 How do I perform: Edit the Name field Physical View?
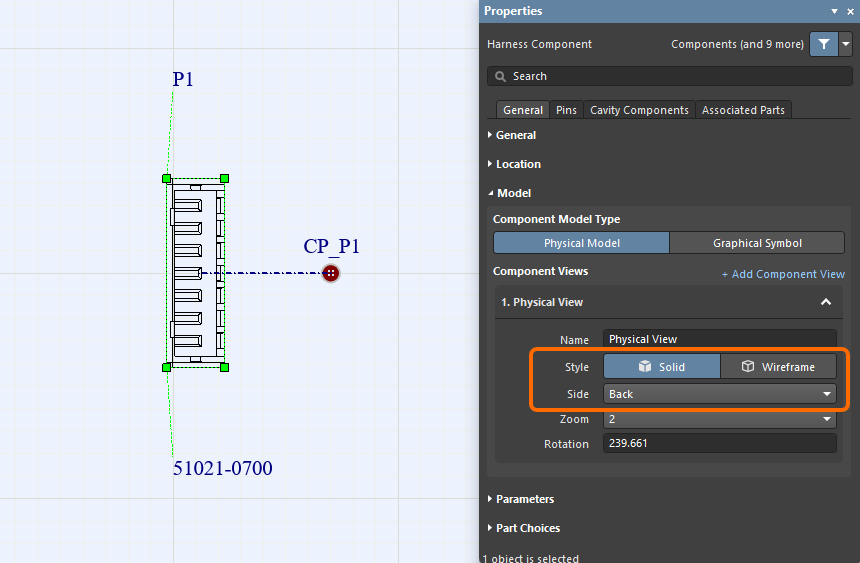pyautogui.click(x=720, y=339)
